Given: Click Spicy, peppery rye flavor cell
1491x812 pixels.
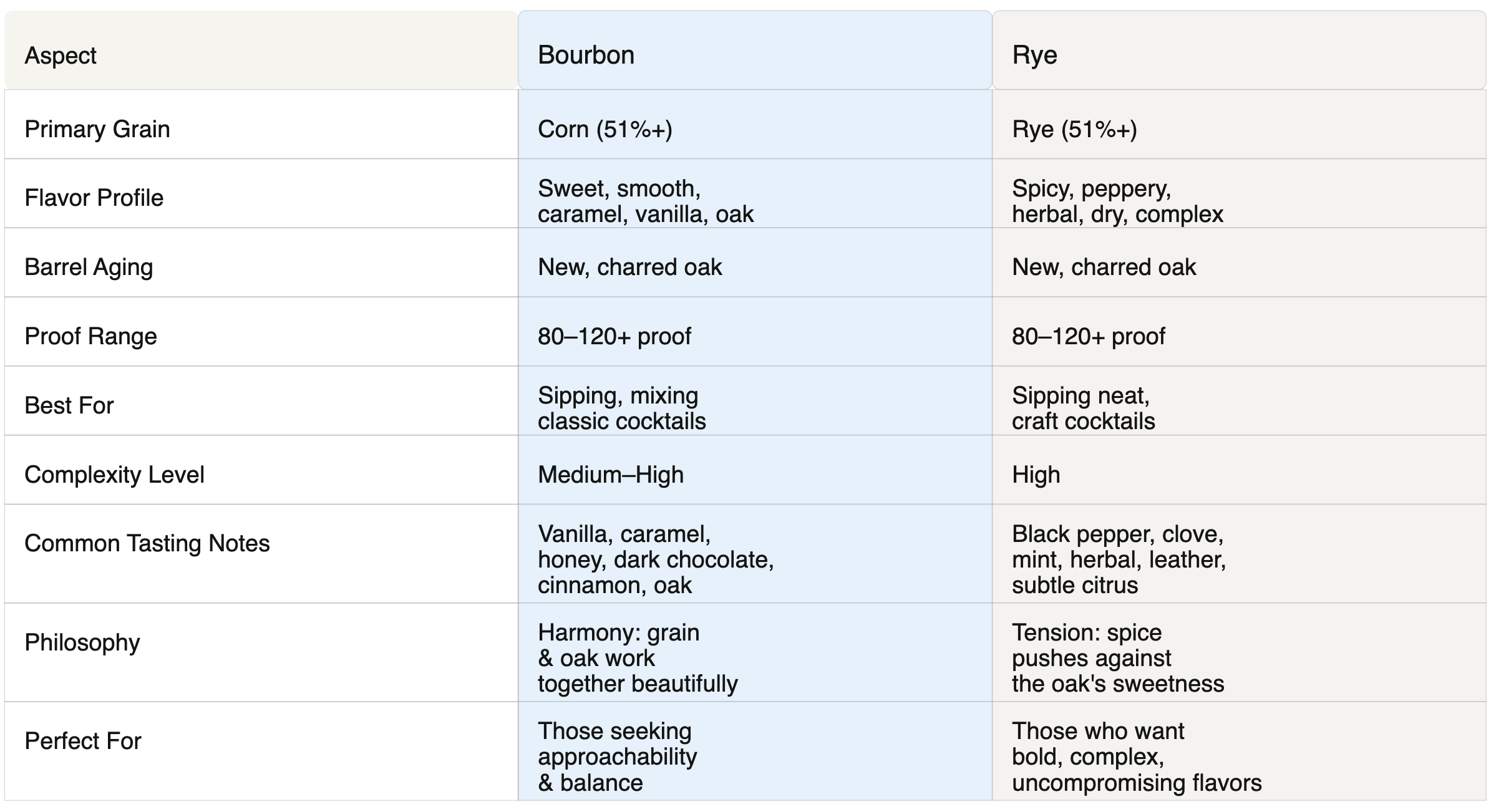Looking at the screenshot, I should 1117,201.
